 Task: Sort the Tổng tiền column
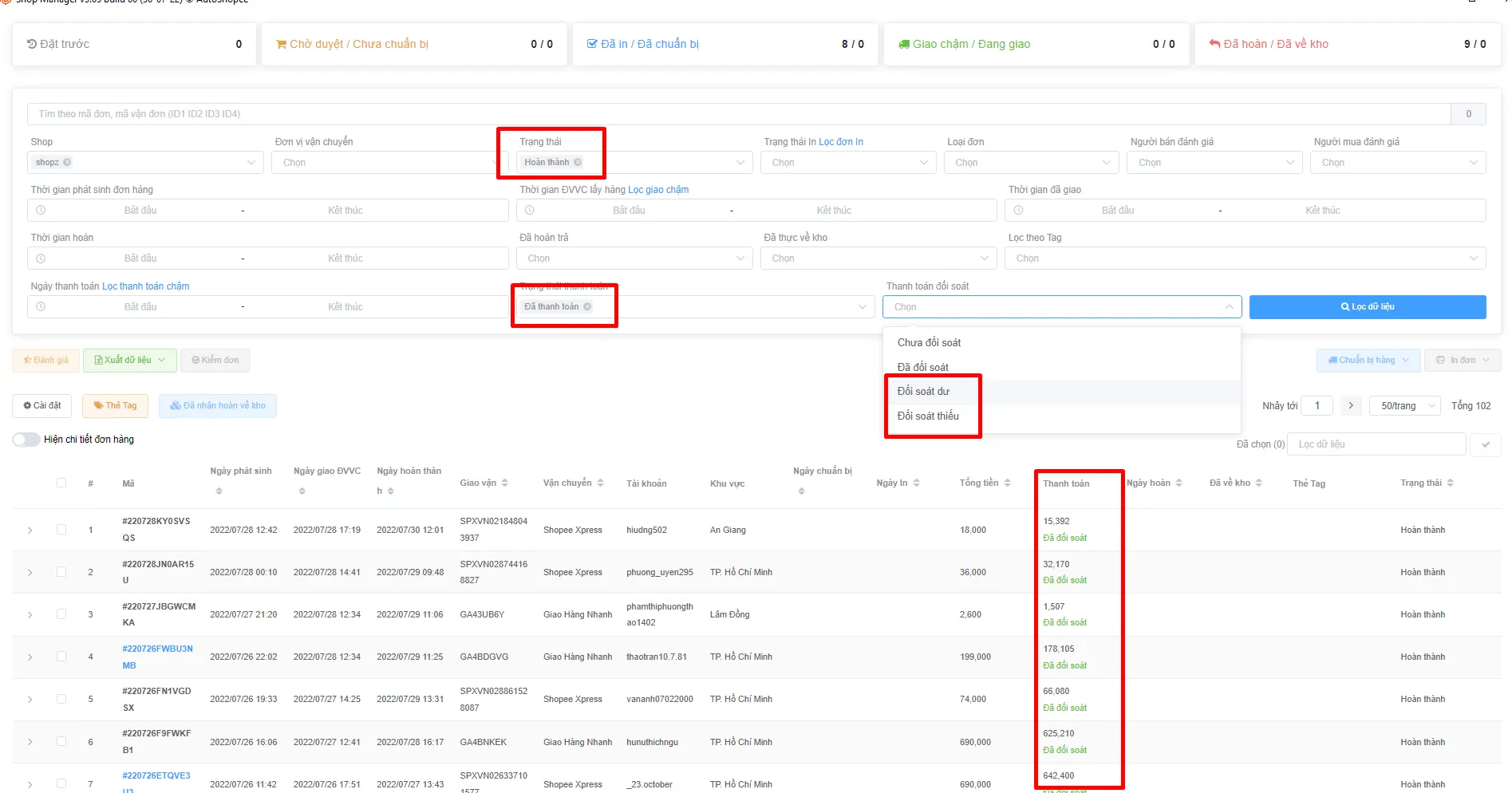click(x=1007, y=483)
